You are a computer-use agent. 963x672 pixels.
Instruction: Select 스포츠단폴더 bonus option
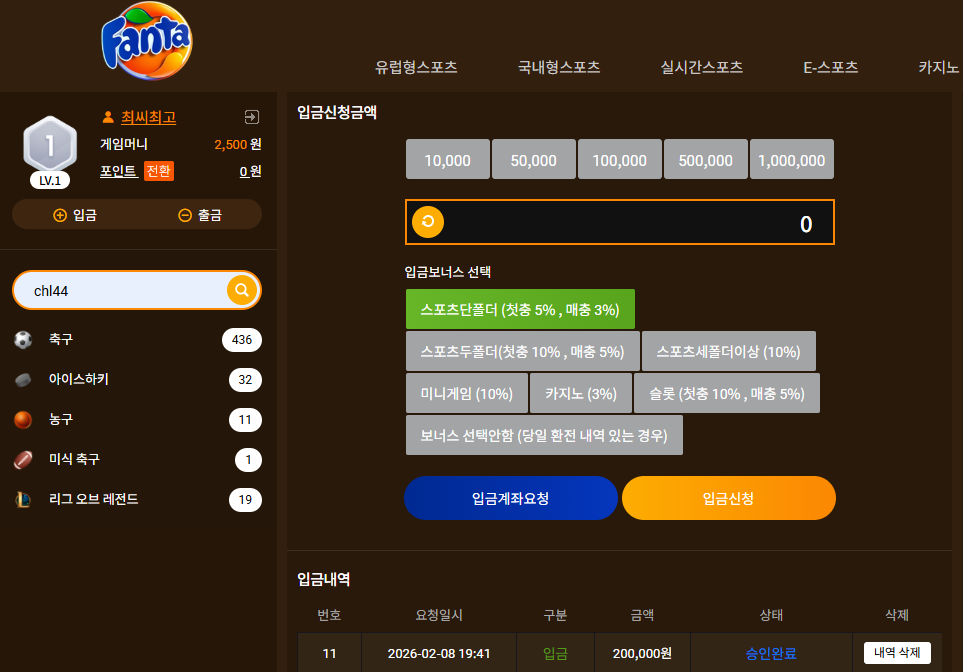[x=520, y=309]
